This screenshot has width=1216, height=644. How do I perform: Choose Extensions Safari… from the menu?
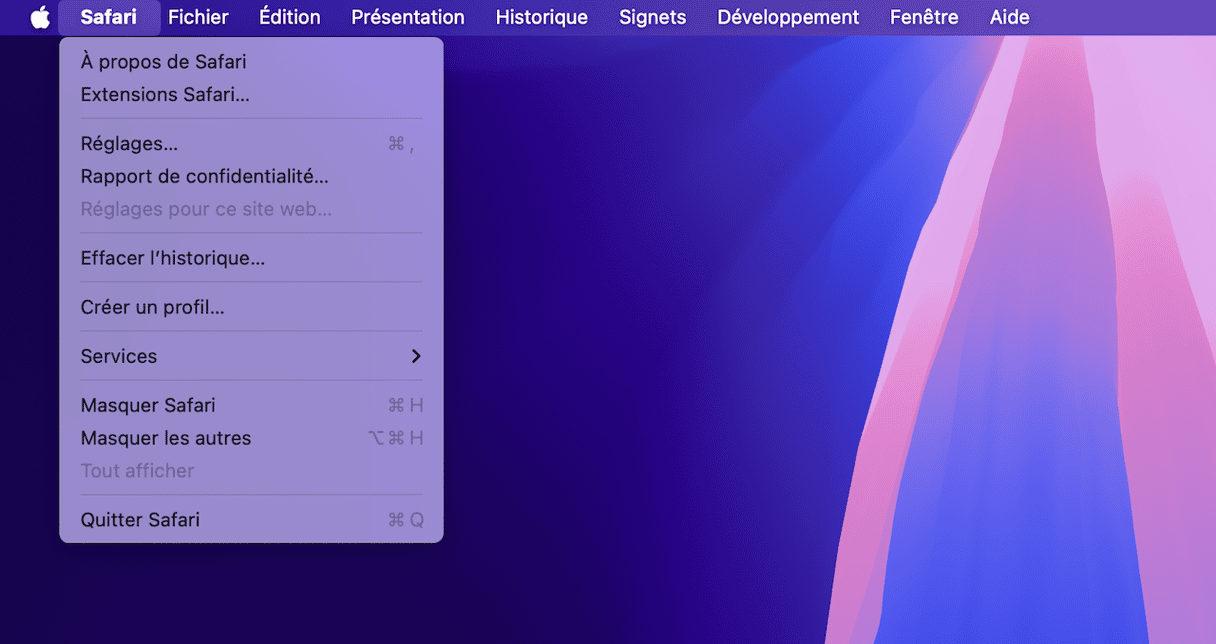(x=165, y=95)
